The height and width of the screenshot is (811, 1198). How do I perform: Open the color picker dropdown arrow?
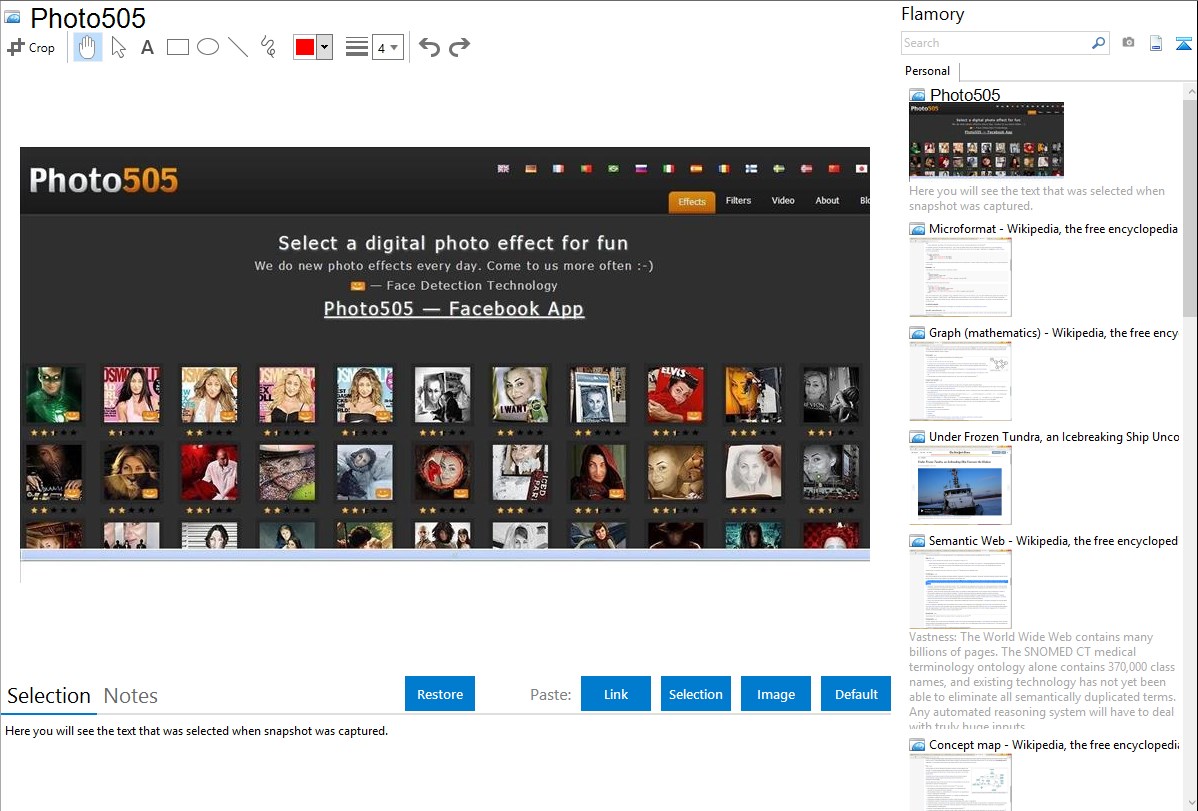click(x=324, y=47)
